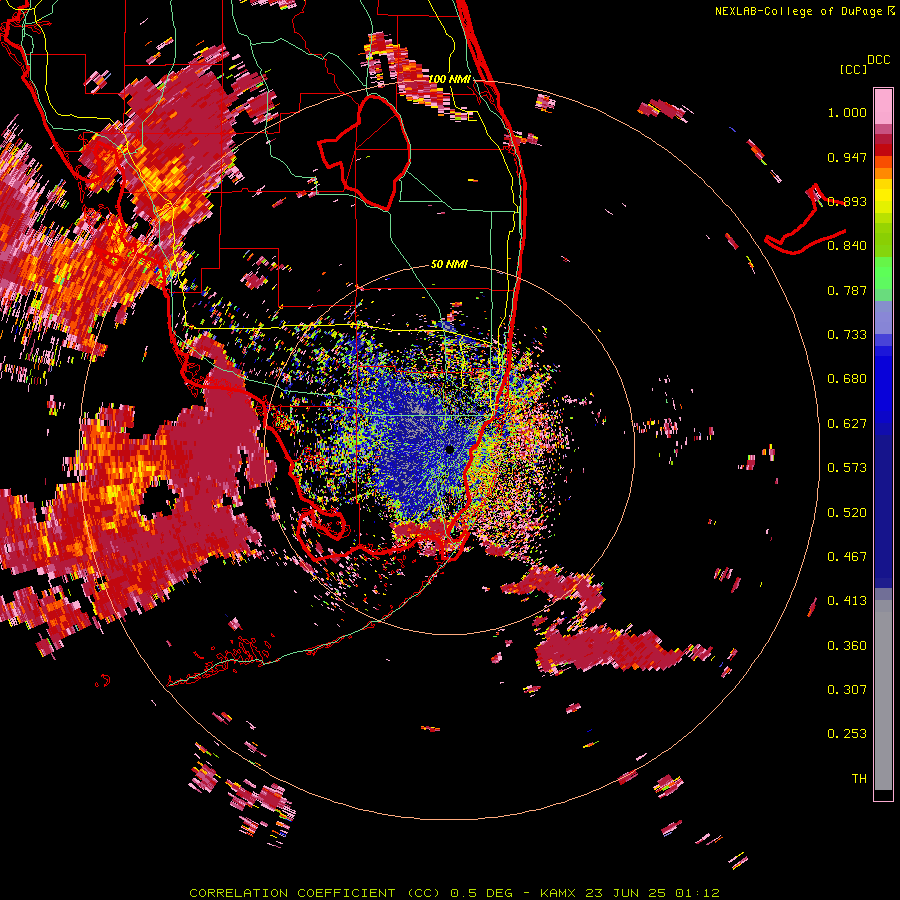
Task: Click the 0.5 DEG elevation text
Action: 480,893
